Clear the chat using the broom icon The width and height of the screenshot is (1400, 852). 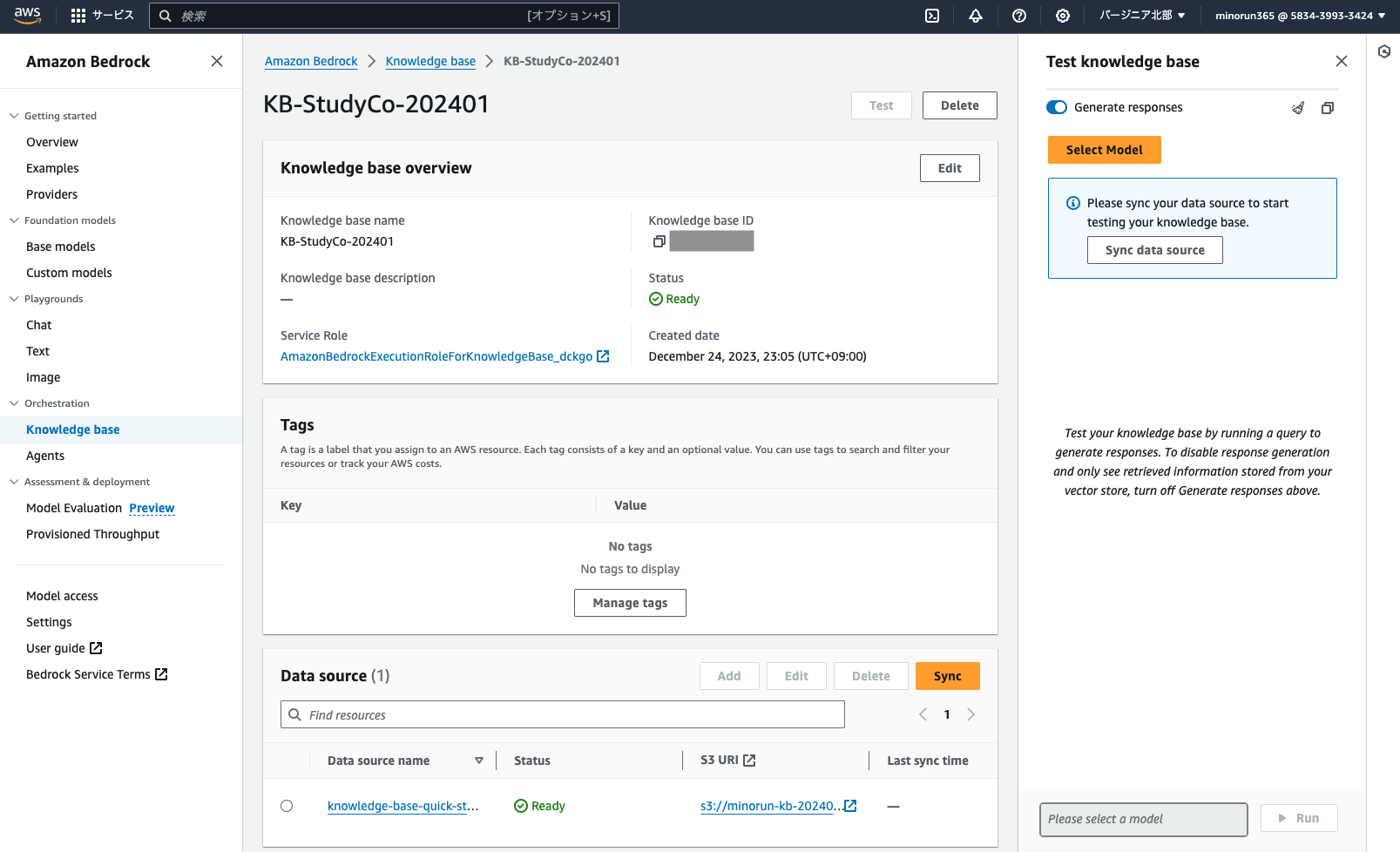coord(1297,107)
